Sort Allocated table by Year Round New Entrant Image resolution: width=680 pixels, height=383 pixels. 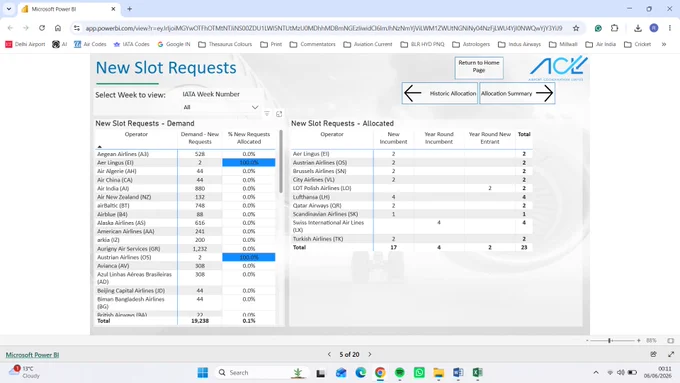(x=490, y=138)
